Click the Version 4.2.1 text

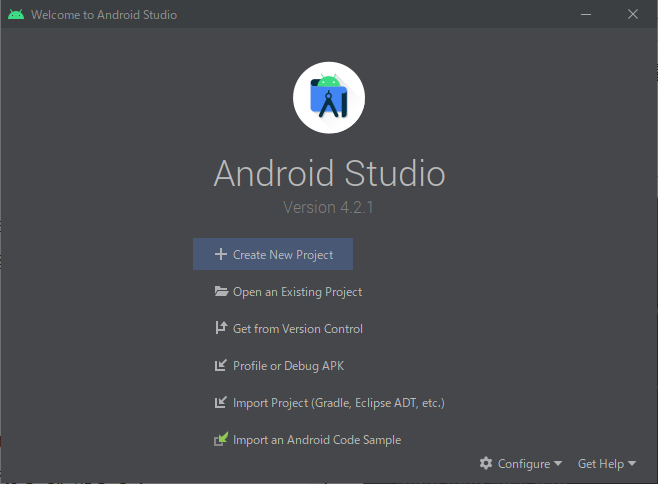pyautogui.click(x=328, y=207)
